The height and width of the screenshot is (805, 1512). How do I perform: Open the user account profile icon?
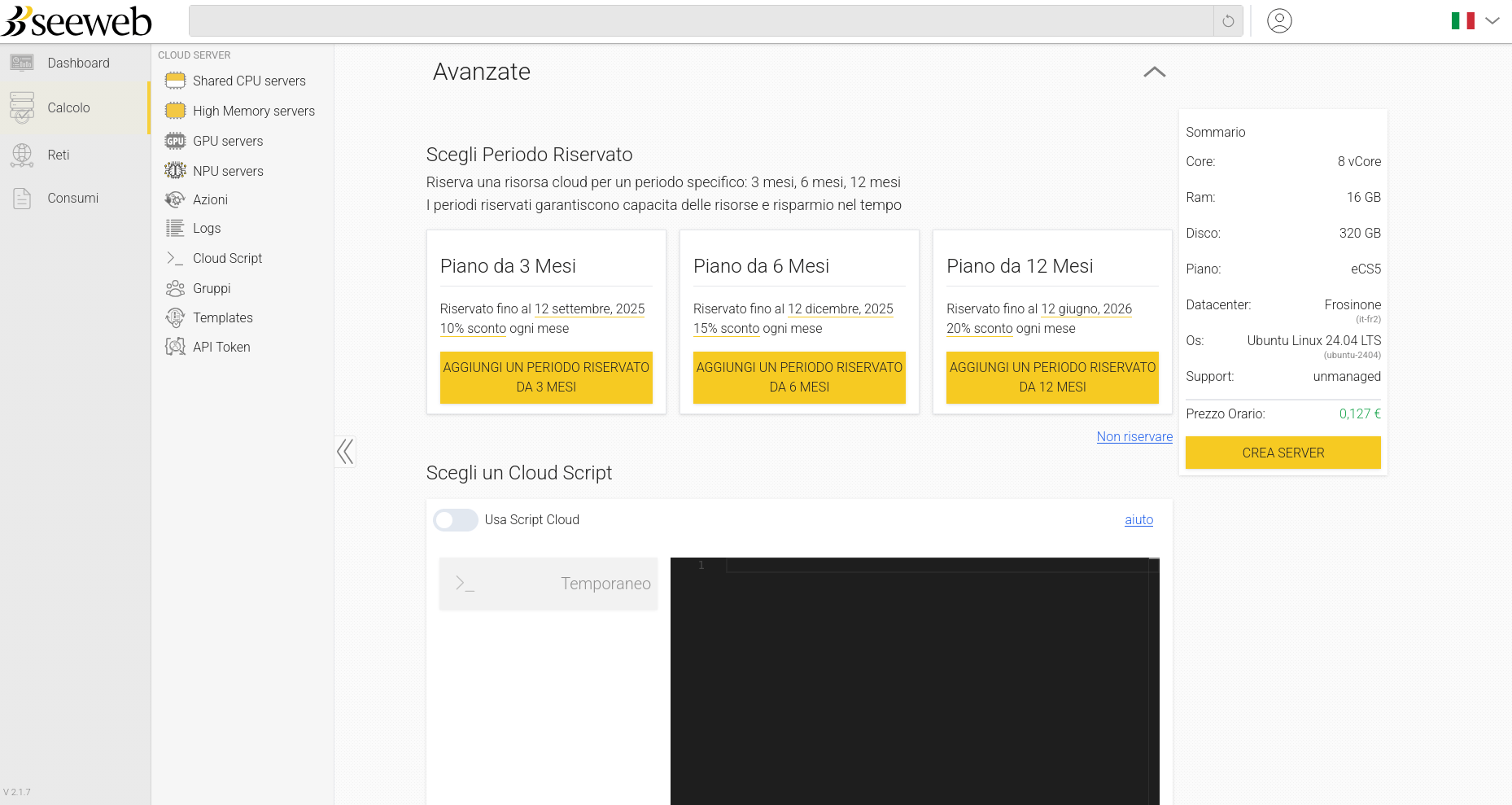(x=1279, y=20)
